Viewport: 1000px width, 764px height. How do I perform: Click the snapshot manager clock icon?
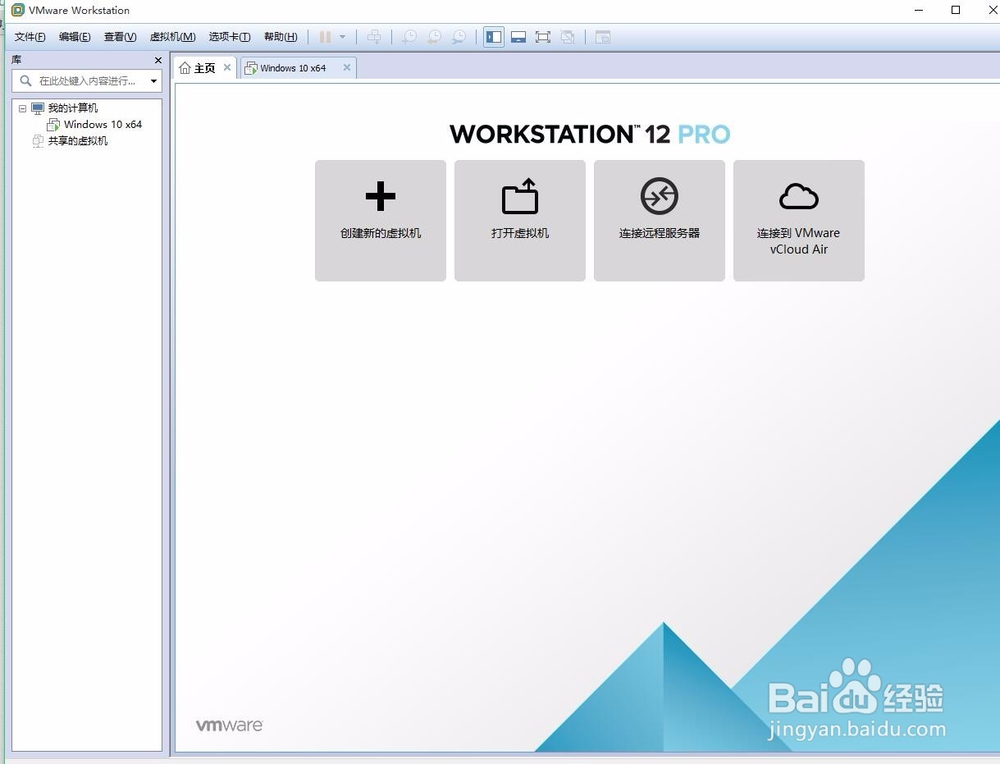click(459, 37)
